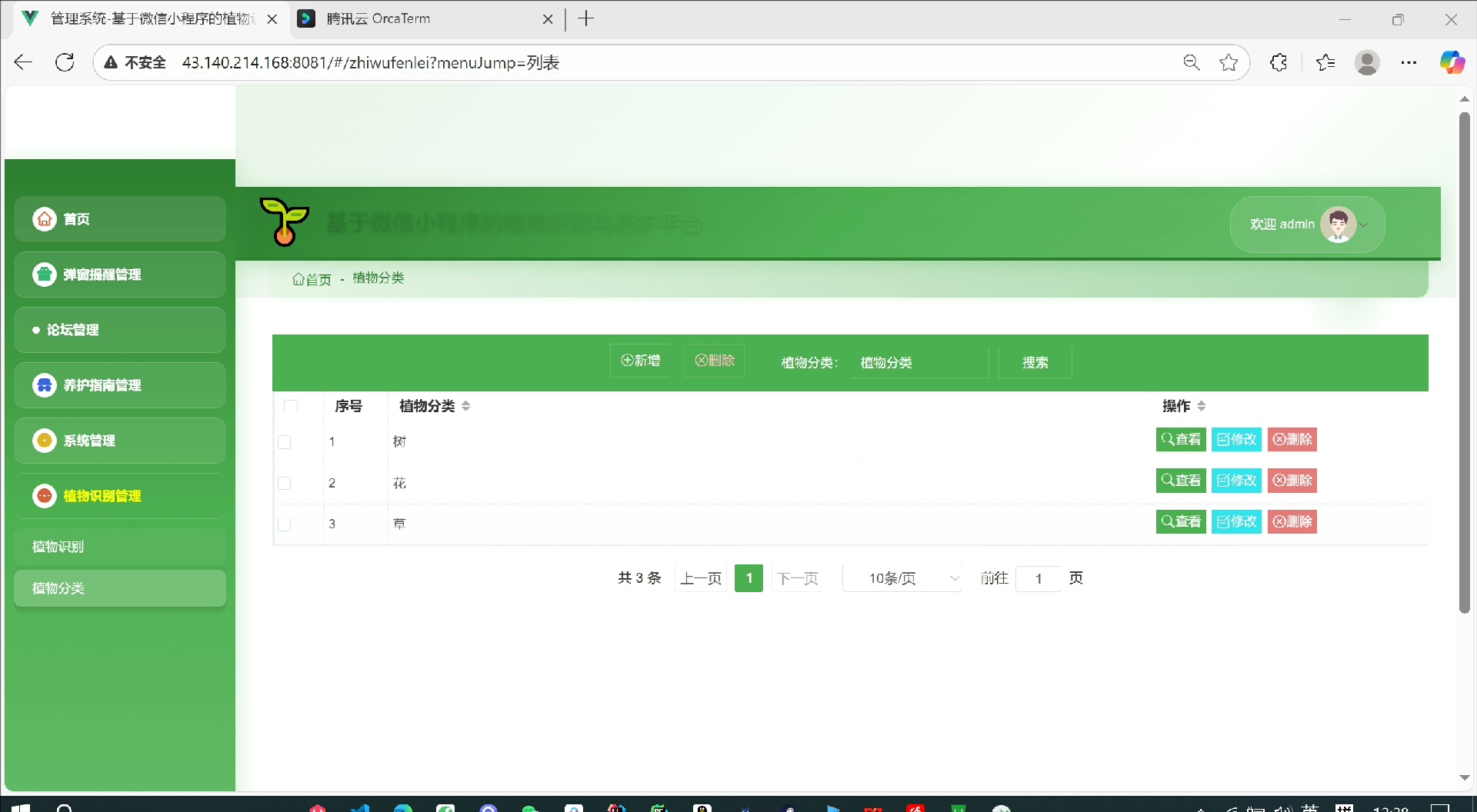The image size is (1477, 812).
Task: Click the 花 category cell
Action: 399,483
